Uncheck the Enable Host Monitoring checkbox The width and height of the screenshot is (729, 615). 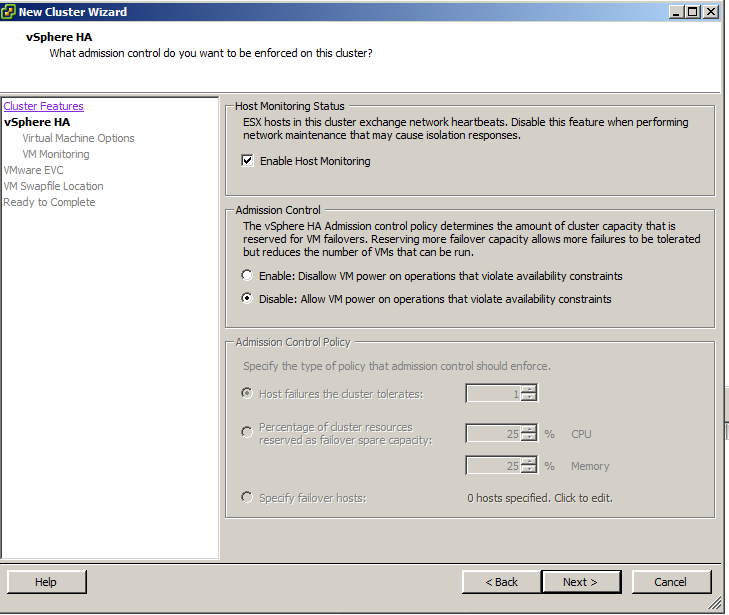pos(248,161)
